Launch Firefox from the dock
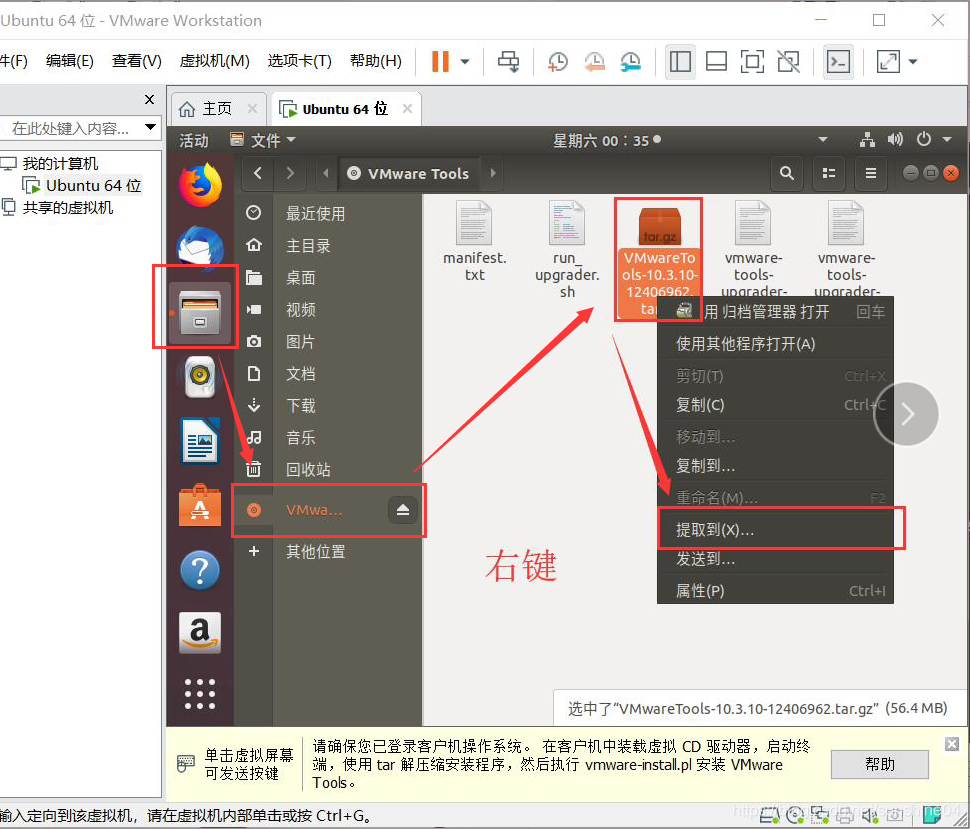Screen dimensions: 970x829 click(200, 184)
